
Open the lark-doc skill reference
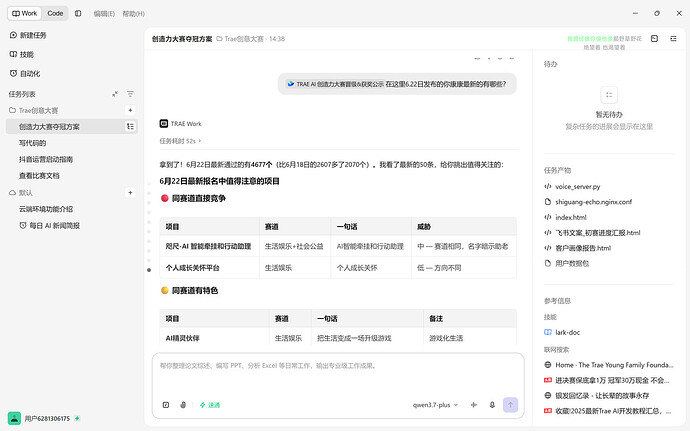coord(567,332)
